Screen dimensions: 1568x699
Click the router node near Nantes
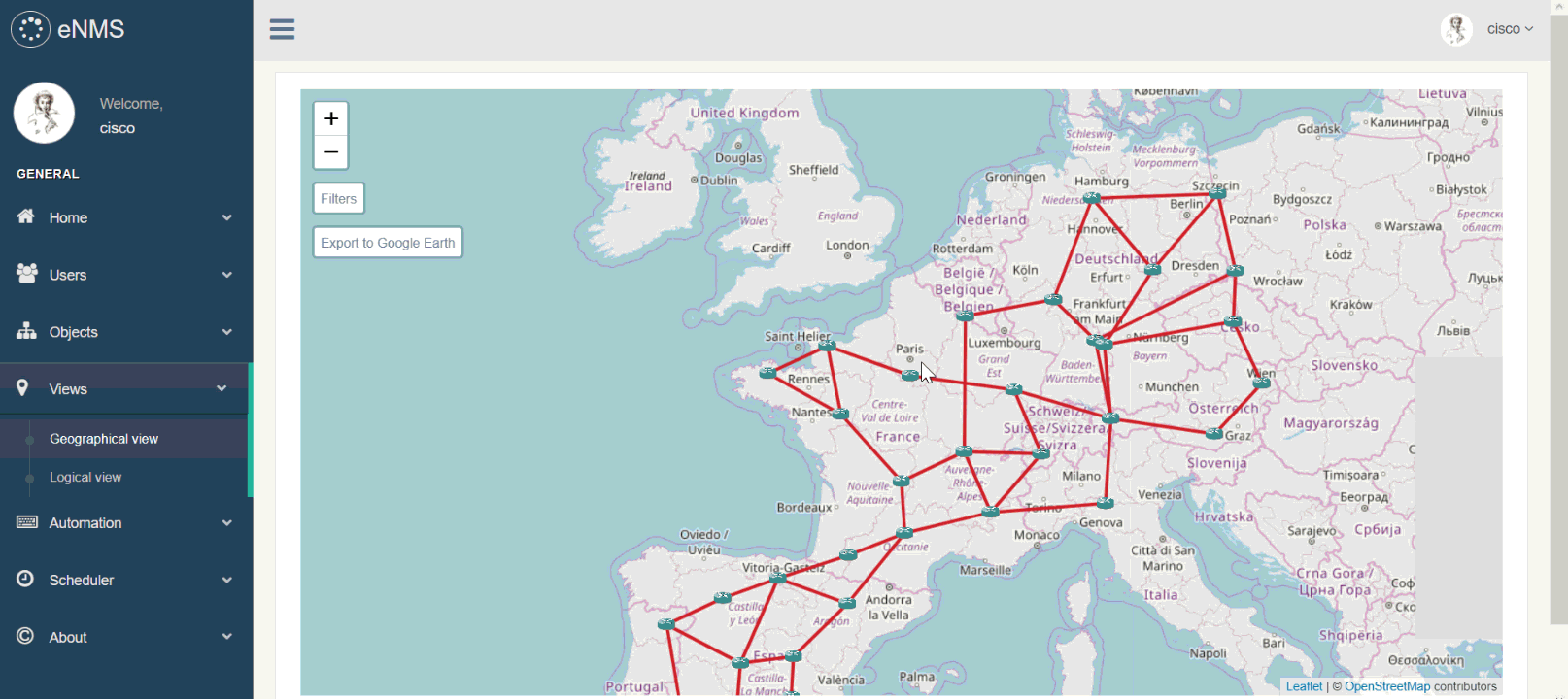click(840, 415)
